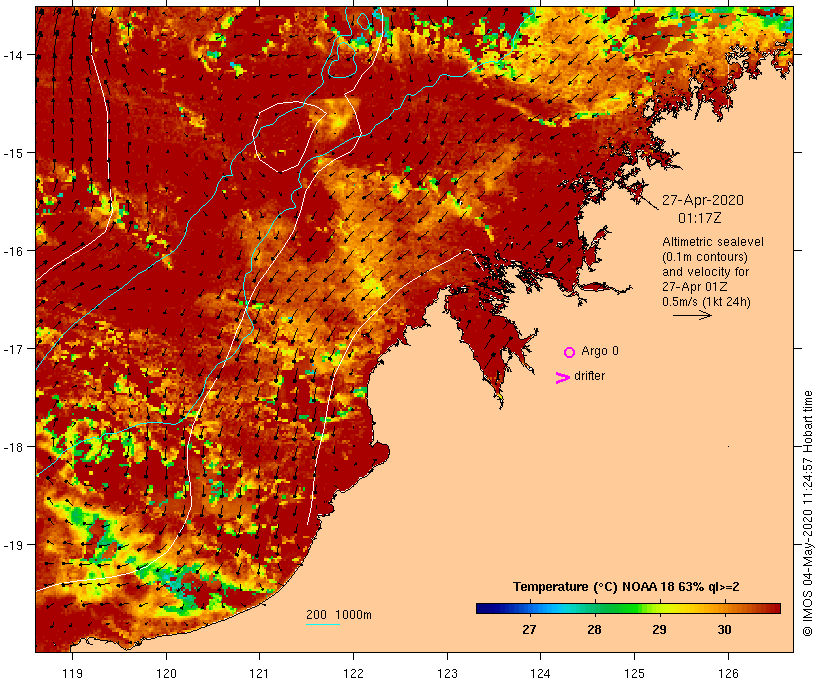Screen dimensions: 820x680
Task: Click the longitude axis label 124
Action: click(x=540, y=673)
